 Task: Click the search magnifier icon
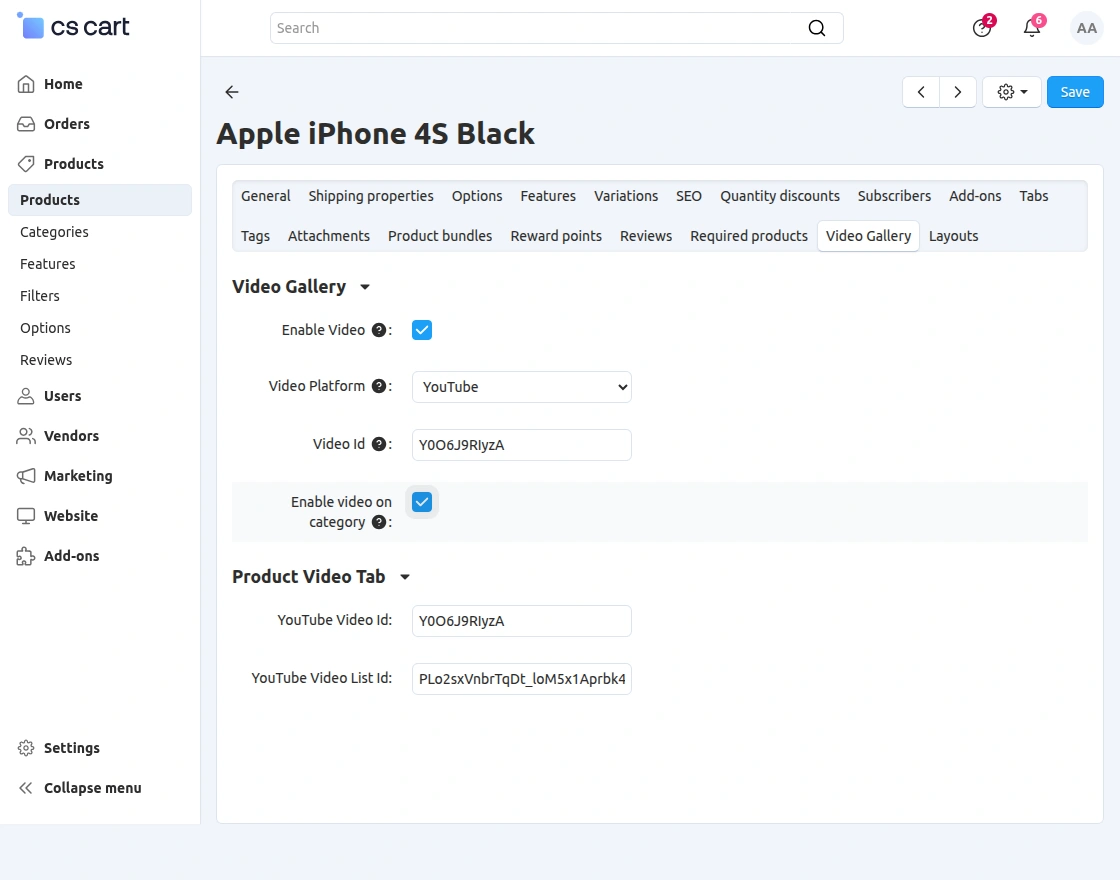pyautogui.click(x=816, y=28)
